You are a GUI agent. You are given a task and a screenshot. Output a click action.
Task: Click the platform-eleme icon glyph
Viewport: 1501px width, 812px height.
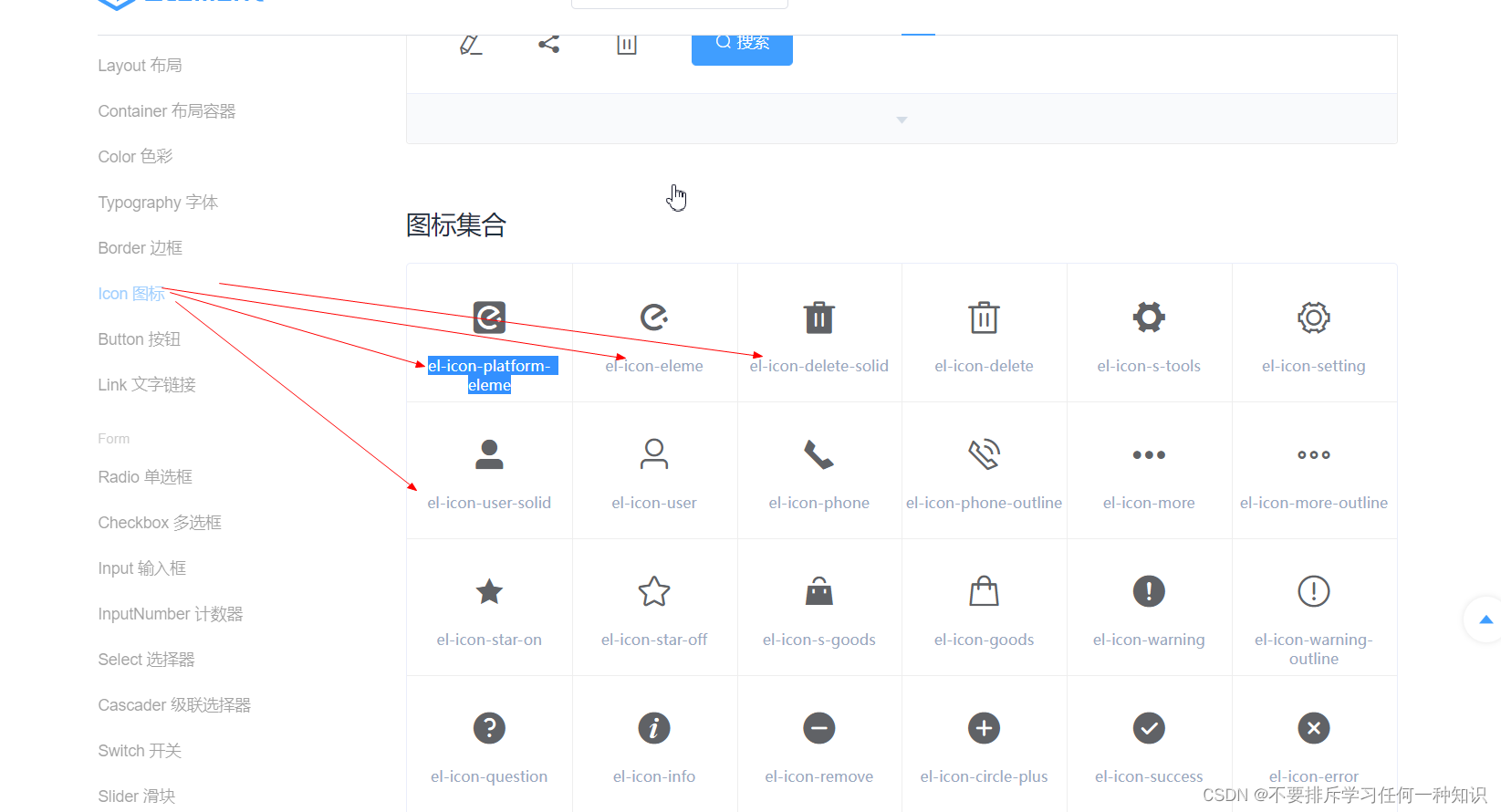pos(489,318)
